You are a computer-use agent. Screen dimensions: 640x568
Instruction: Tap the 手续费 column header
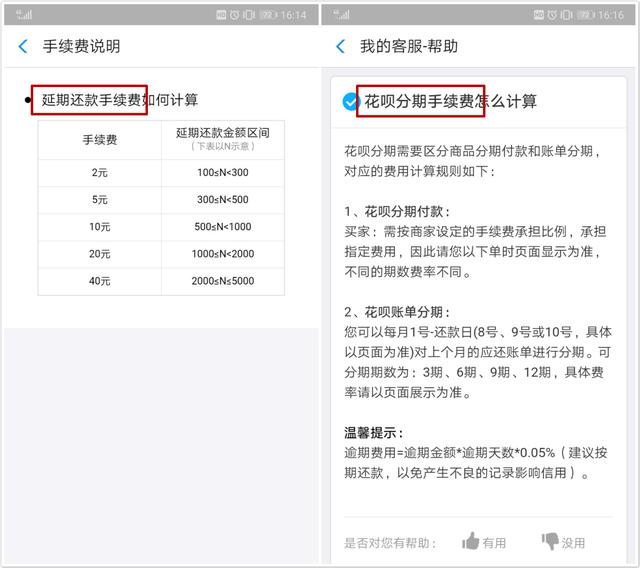100,140
